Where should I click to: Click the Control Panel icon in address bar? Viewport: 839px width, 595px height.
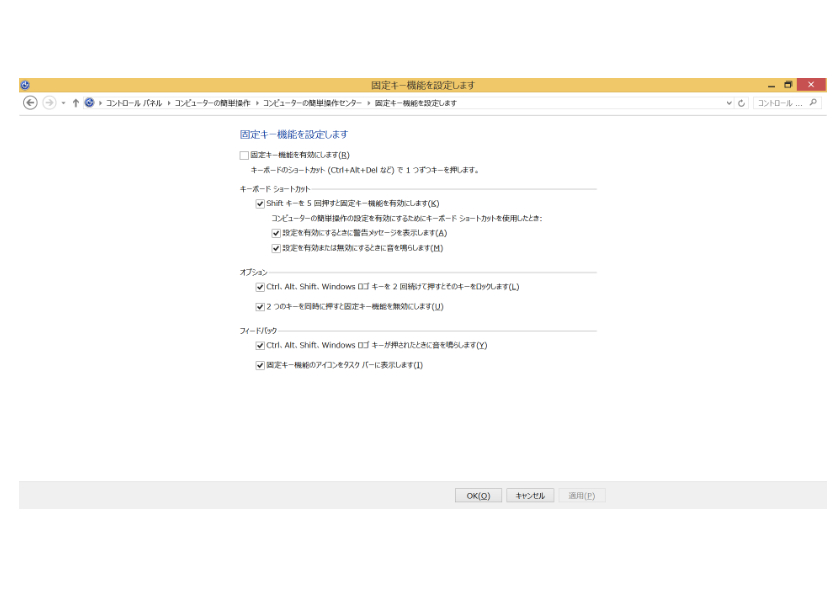tap(89, 103)
